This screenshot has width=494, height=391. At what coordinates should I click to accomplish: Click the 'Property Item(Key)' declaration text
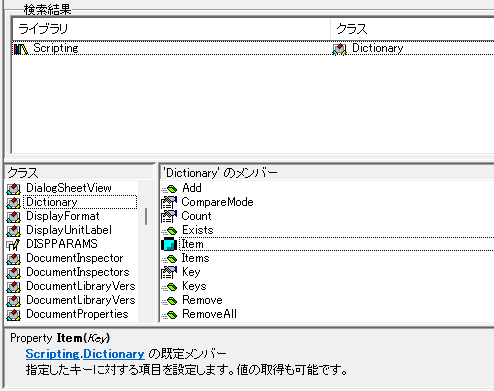[60, 338]
